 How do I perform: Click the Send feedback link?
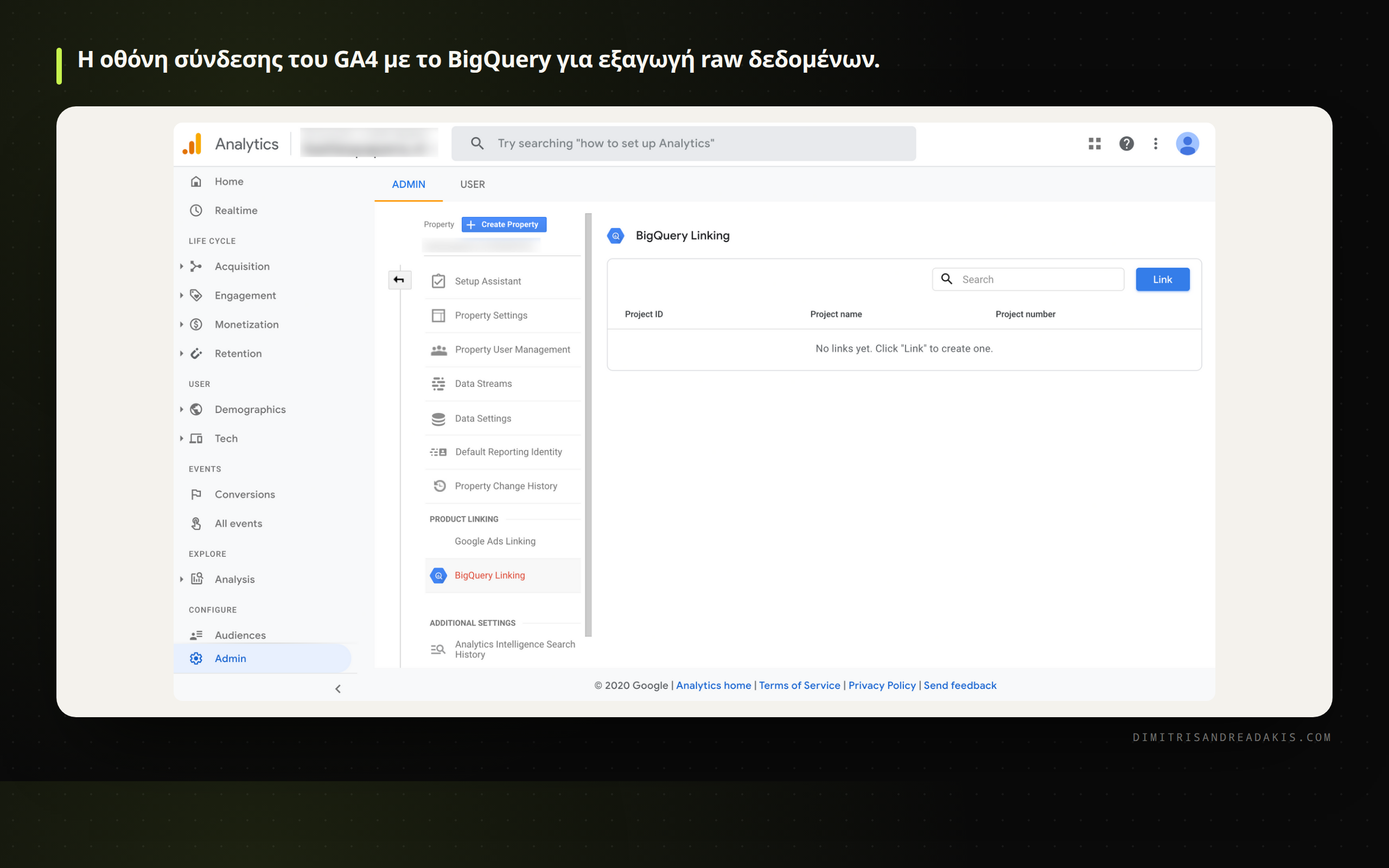tap(960, 685)
